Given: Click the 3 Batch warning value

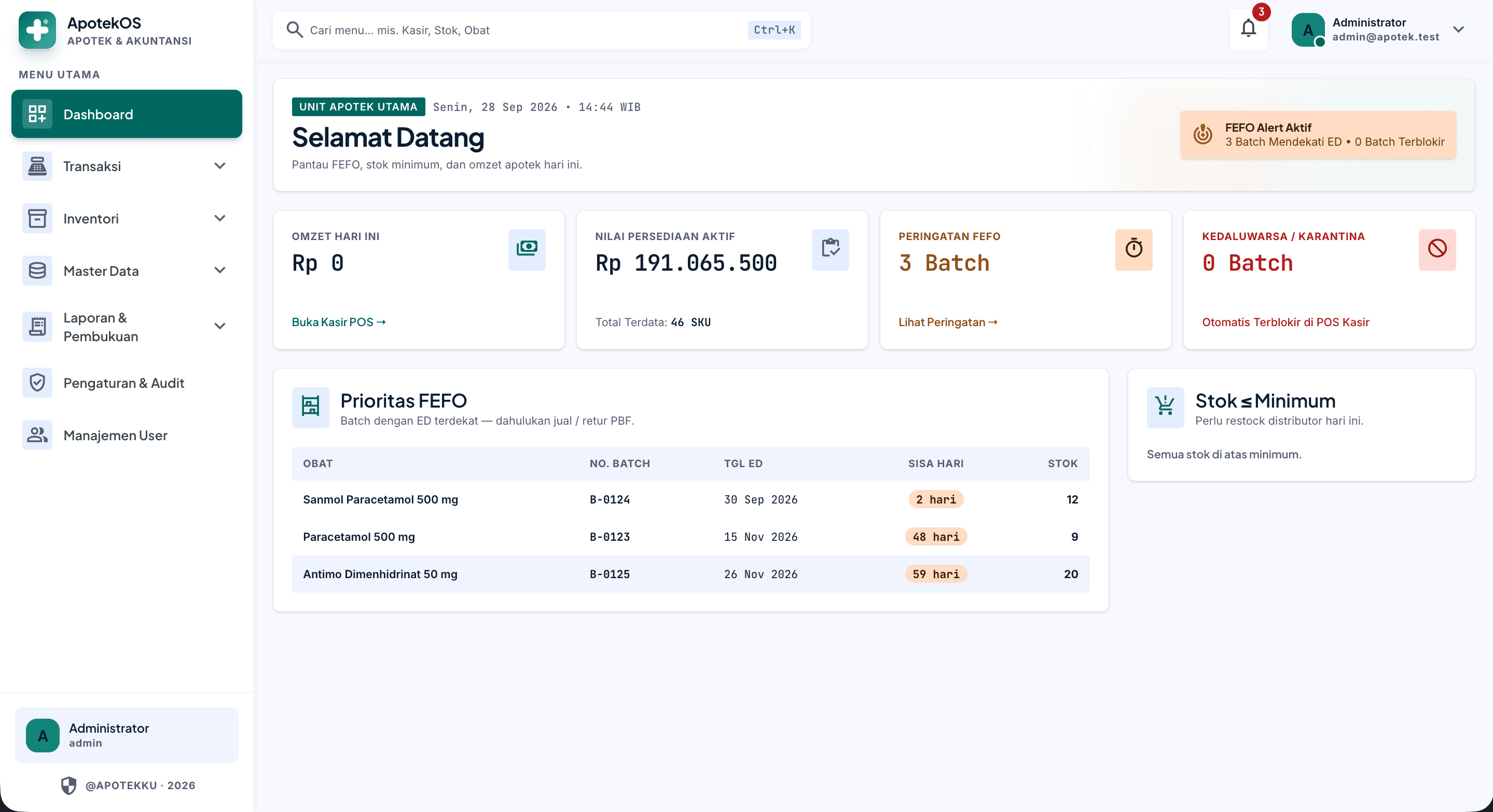Looking at the screenshot, I should (x=944, y=263).
